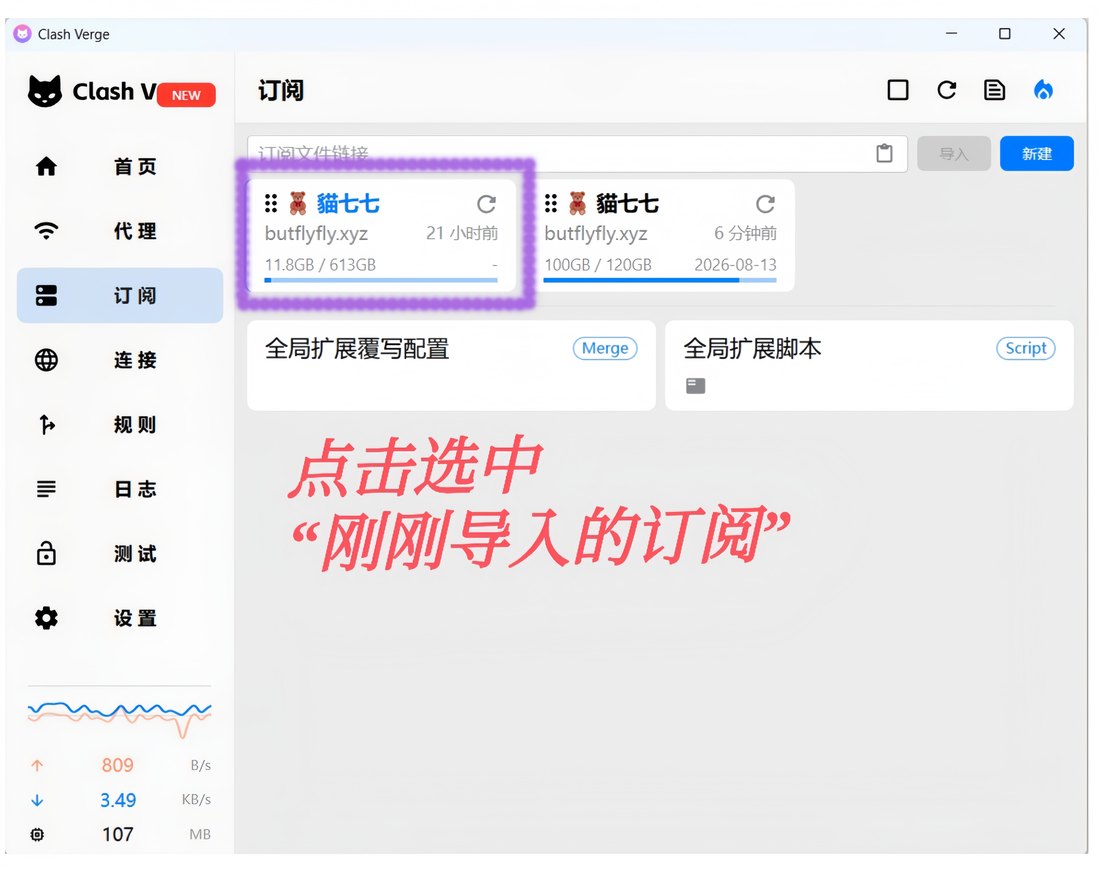Go to the 代理 page

(x=120, y=231)
